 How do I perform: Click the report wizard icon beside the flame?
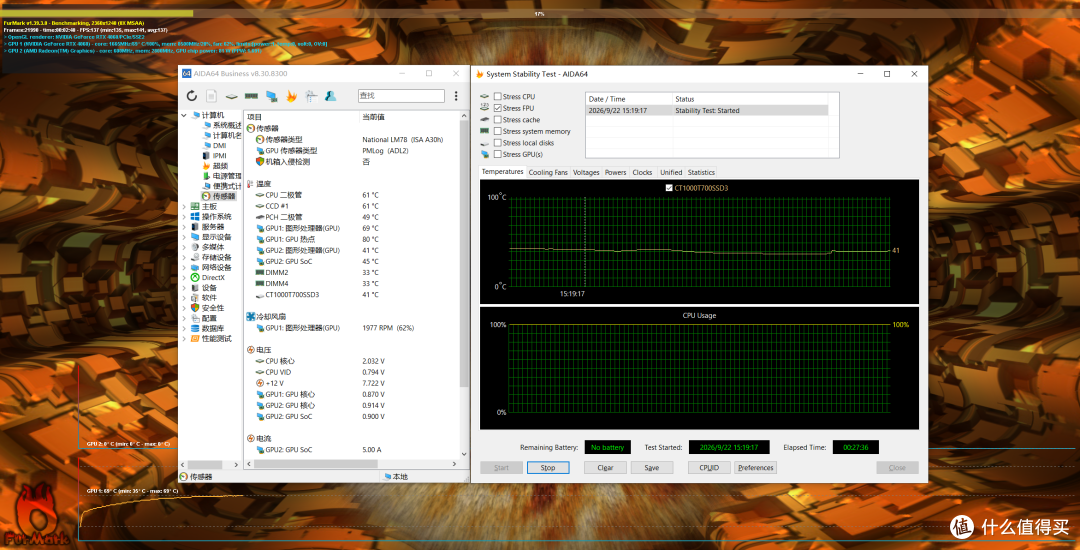(311, 96)
